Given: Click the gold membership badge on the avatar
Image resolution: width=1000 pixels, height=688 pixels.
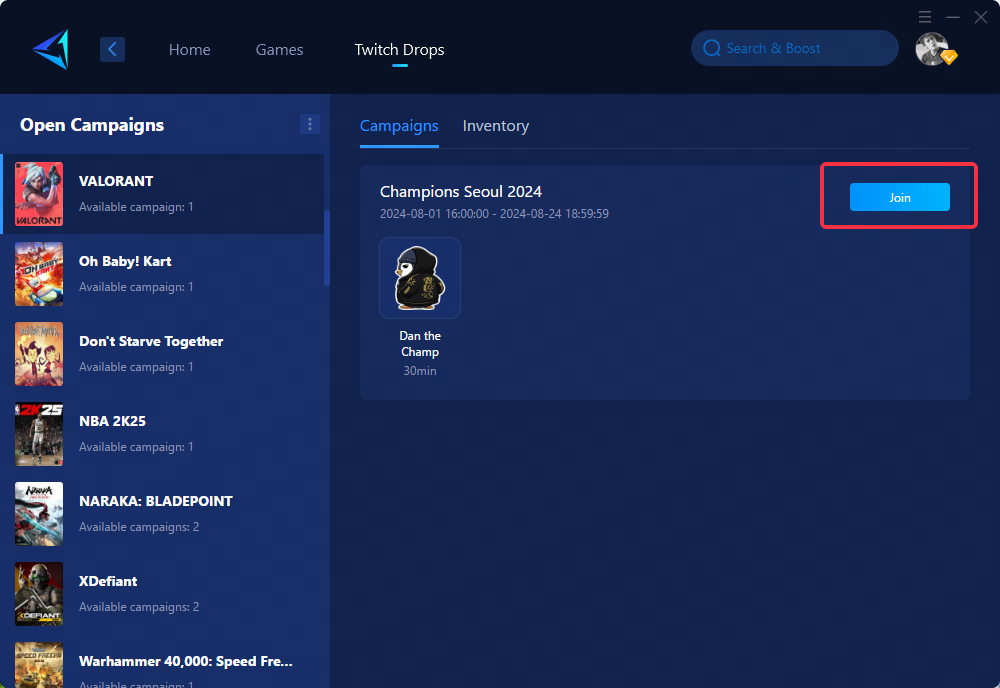Looking at the screenshot, I should coord(949,57).
